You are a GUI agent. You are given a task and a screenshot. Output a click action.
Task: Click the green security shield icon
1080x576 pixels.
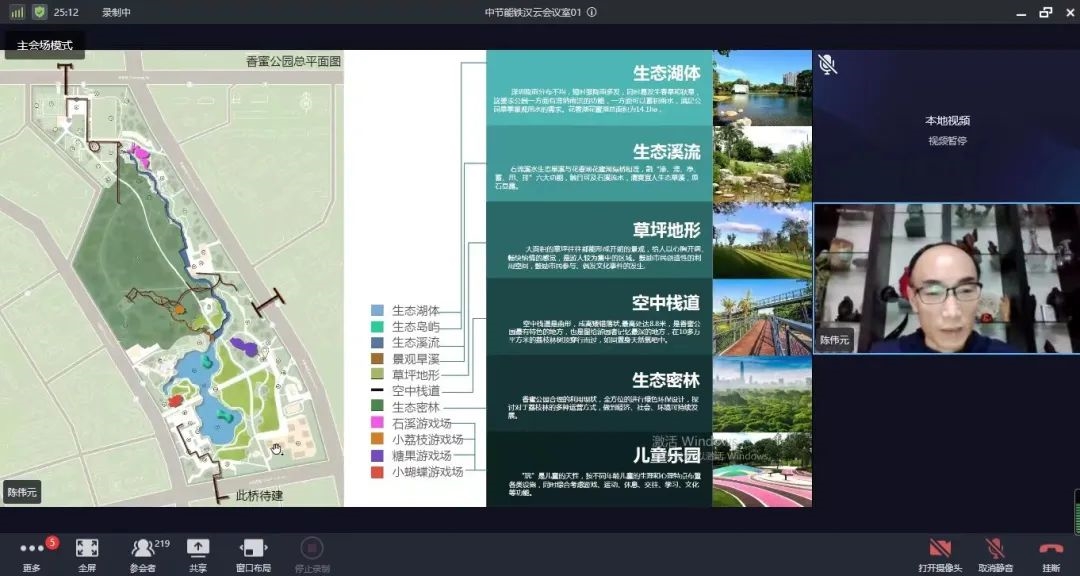point(39,12)
